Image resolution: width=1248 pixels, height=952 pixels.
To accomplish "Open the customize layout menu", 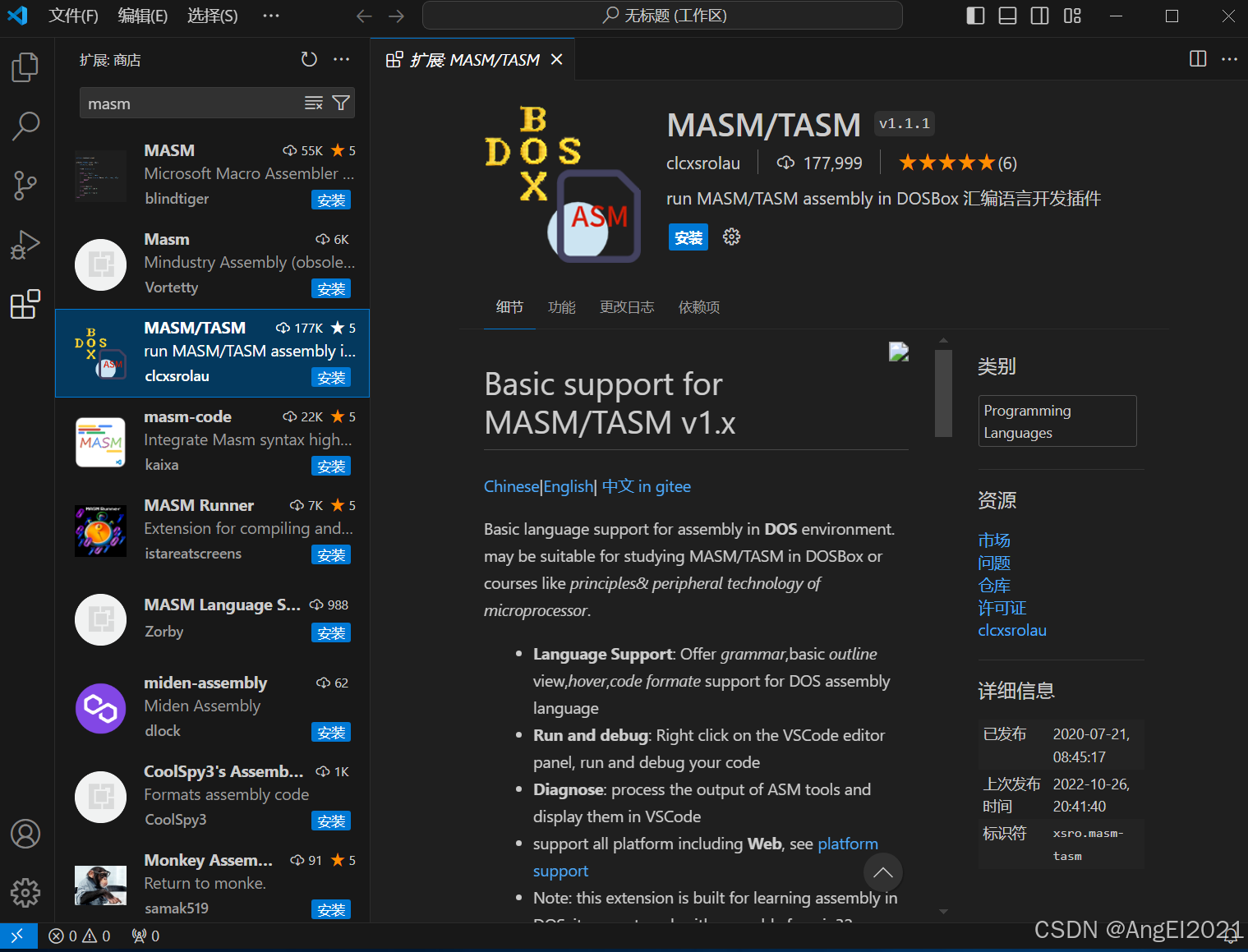I will point(1072,16).
